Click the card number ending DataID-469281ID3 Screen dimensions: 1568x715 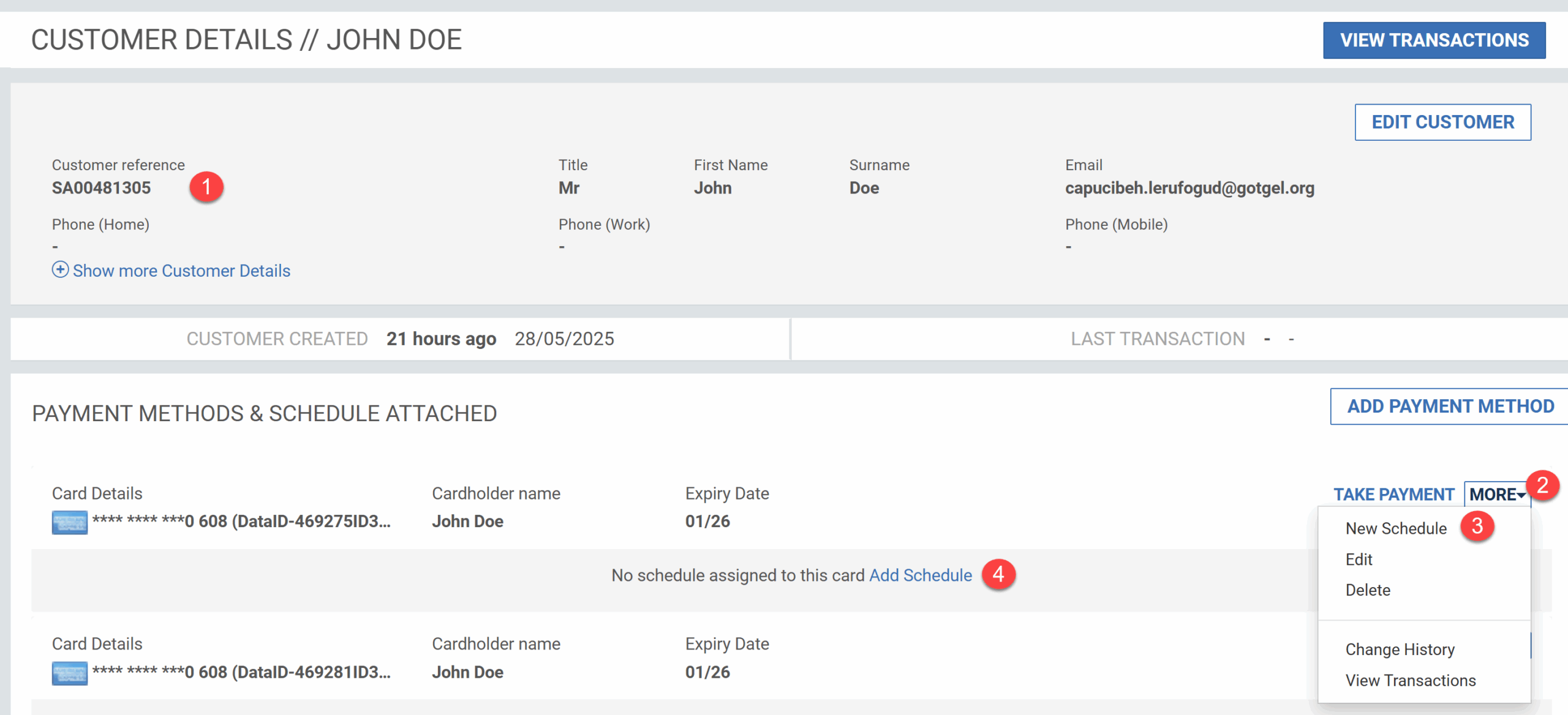coord(241,672)
